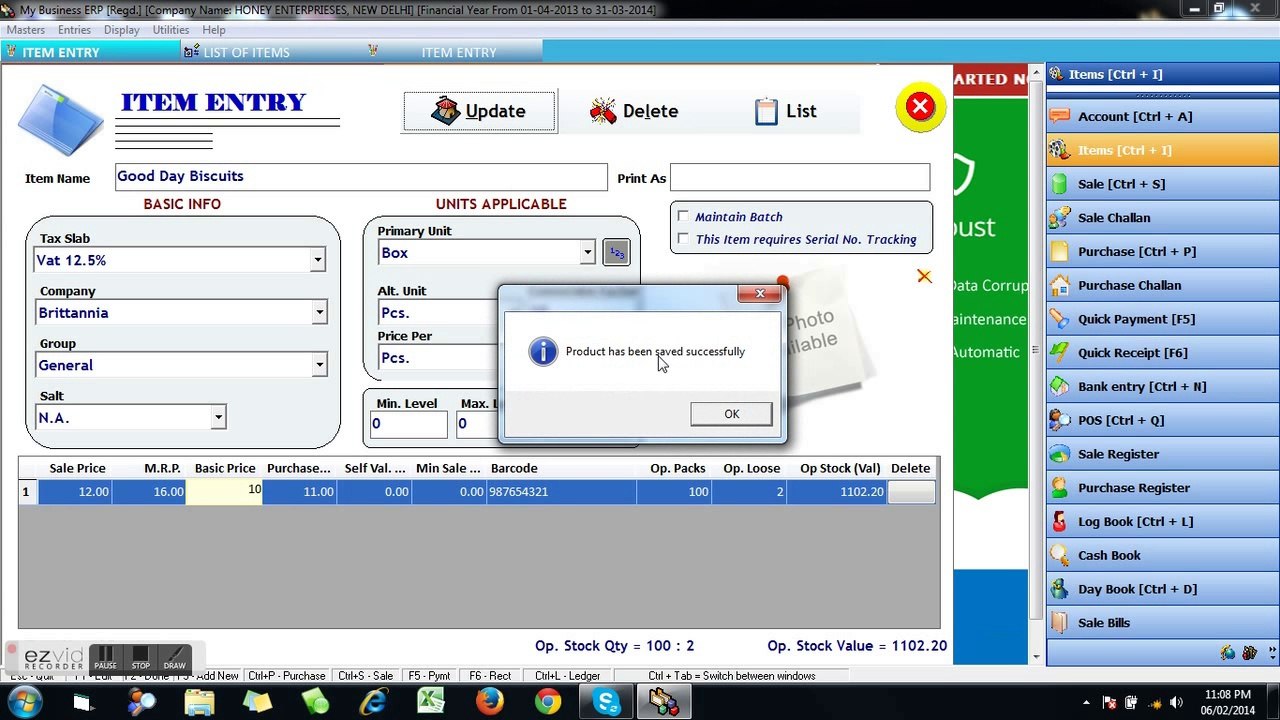Open Sale [Ctrl + S] in sidebar
This screenshot has height=720, width=1280.
coord(1162,184)
